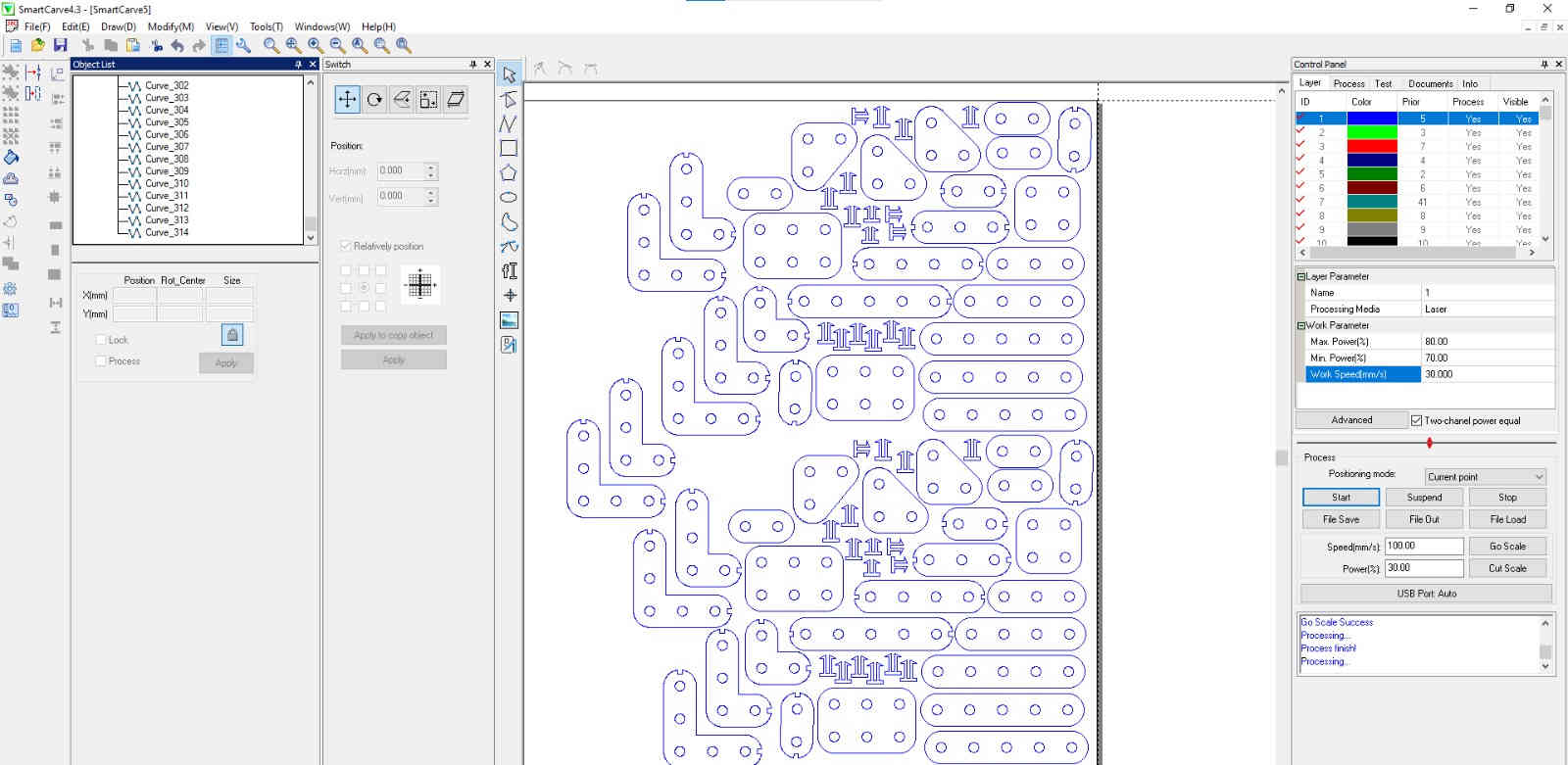Screen dimensions: 1568x765
Task: Click the first magnifier zoom icon
Action: [x=271, y=45]
